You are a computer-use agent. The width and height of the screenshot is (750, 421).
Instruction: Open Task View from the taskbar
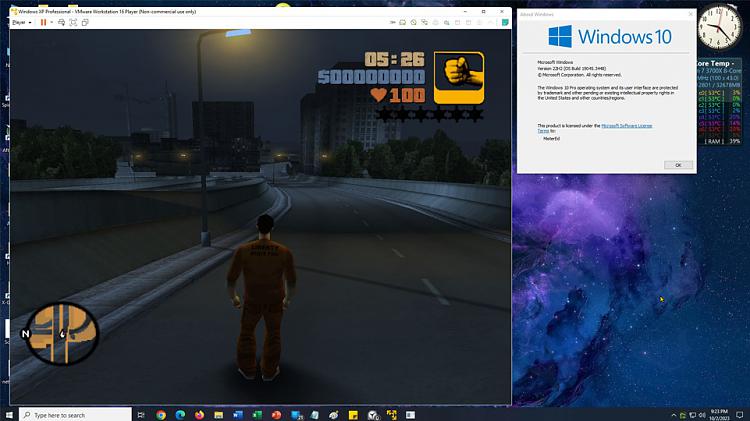(141, 415)
